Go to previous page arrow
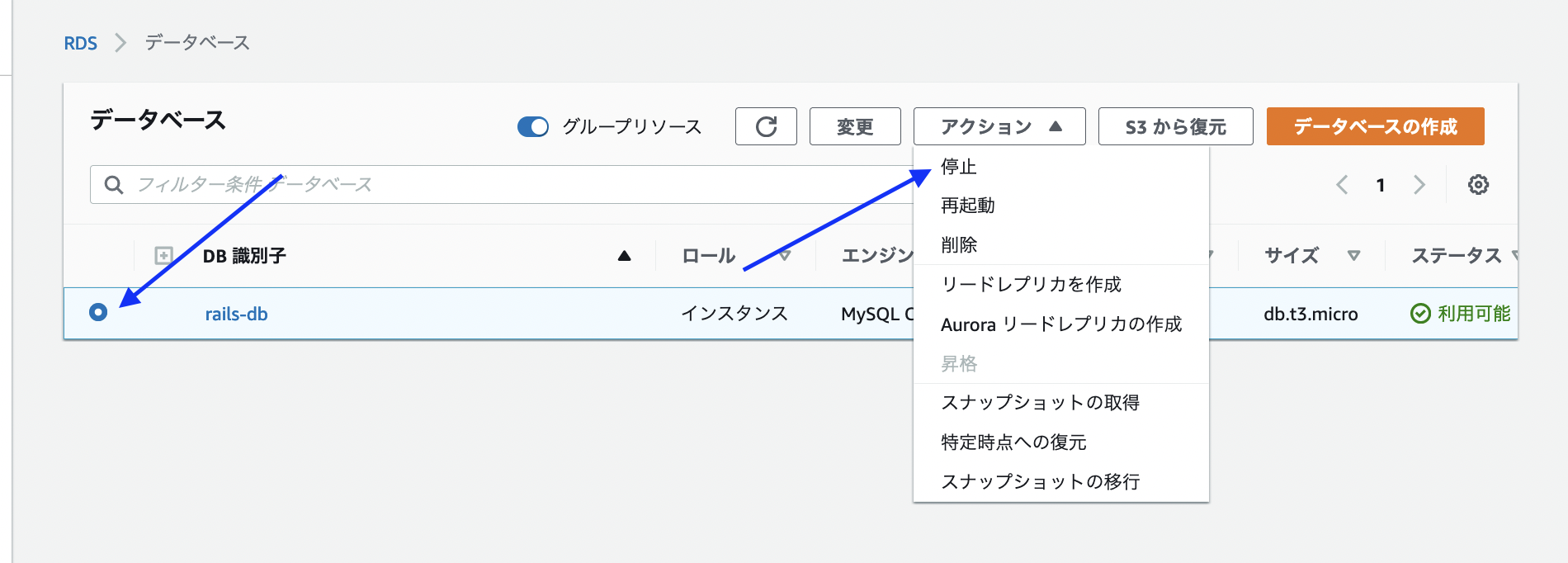The image size is (1568, 563). coord(1343,185)
